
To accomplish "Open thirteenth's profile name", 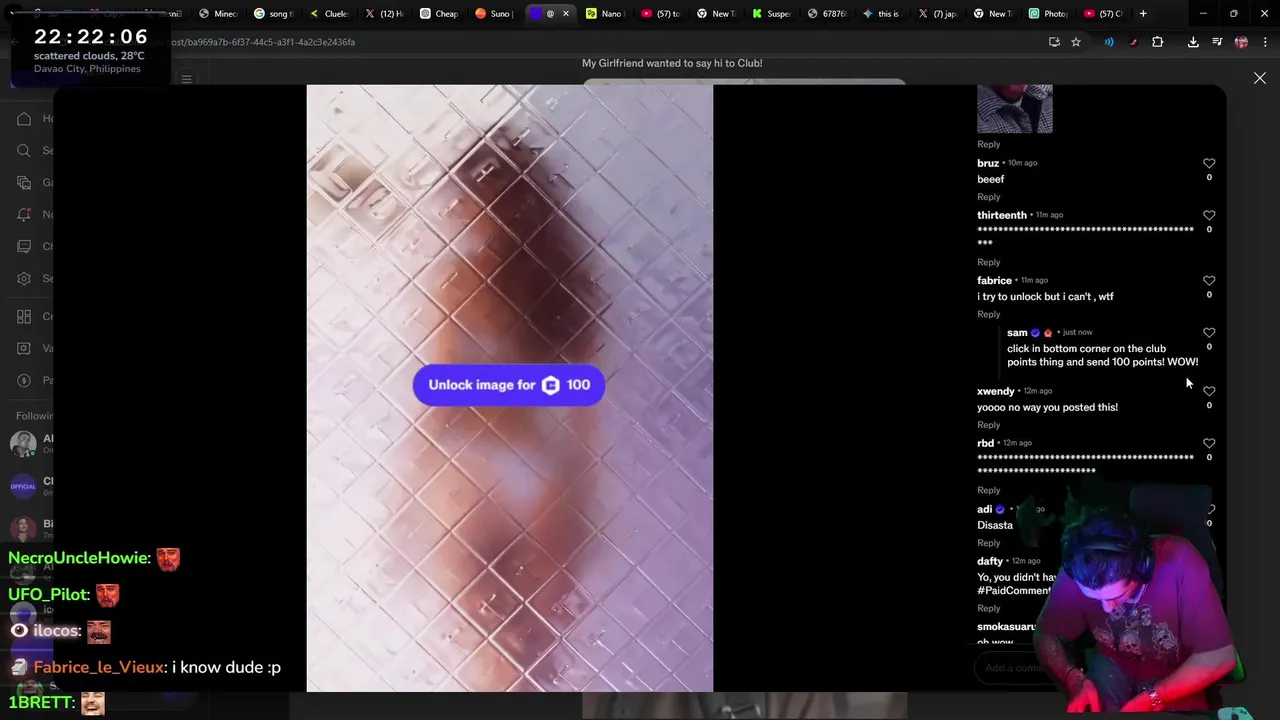I will pos(1002,215).
